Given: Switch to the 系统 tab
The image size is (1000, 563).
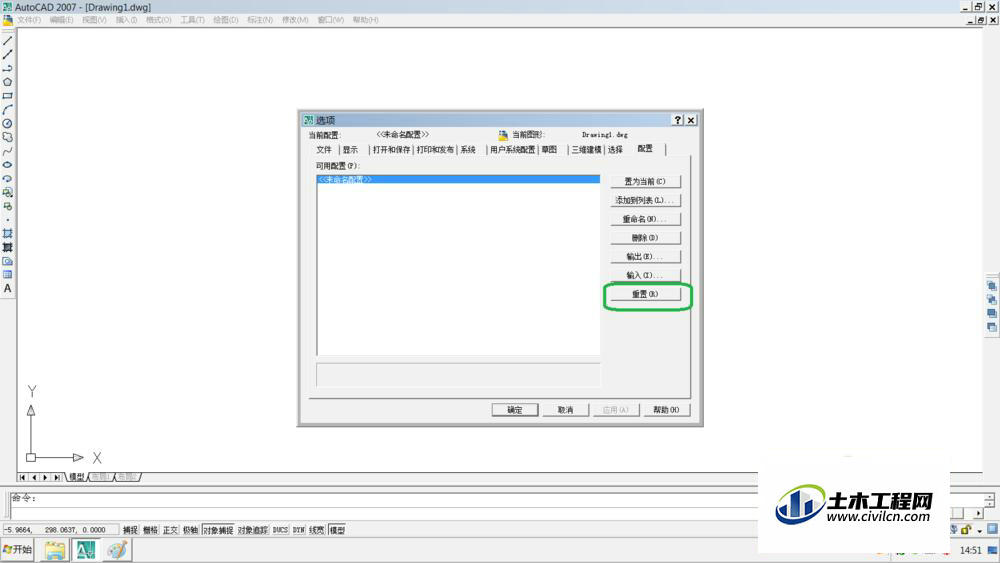Looking at the screenshot, I should click(x=468, y=150).
